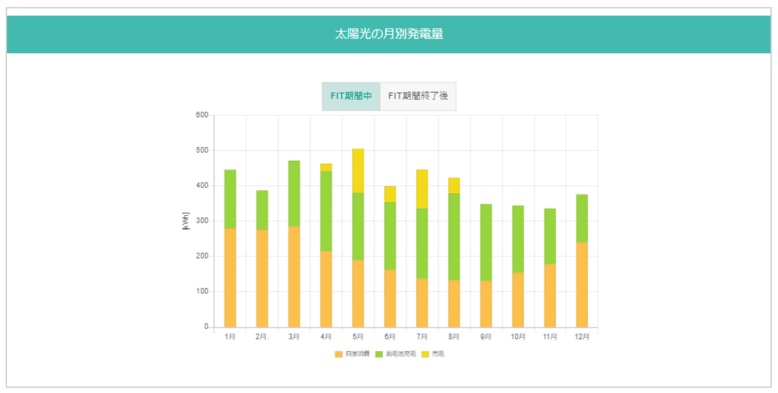
Task: Click the 500 y-axis value
Action: [x=202, y=150]
